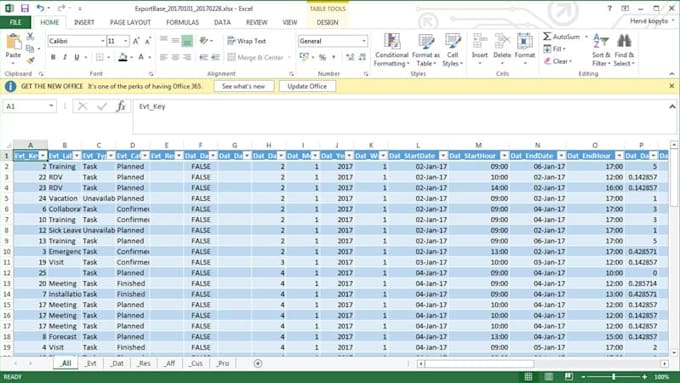Select column L header
The height and width of the screenshot is (383, 680).
(418, 145)
